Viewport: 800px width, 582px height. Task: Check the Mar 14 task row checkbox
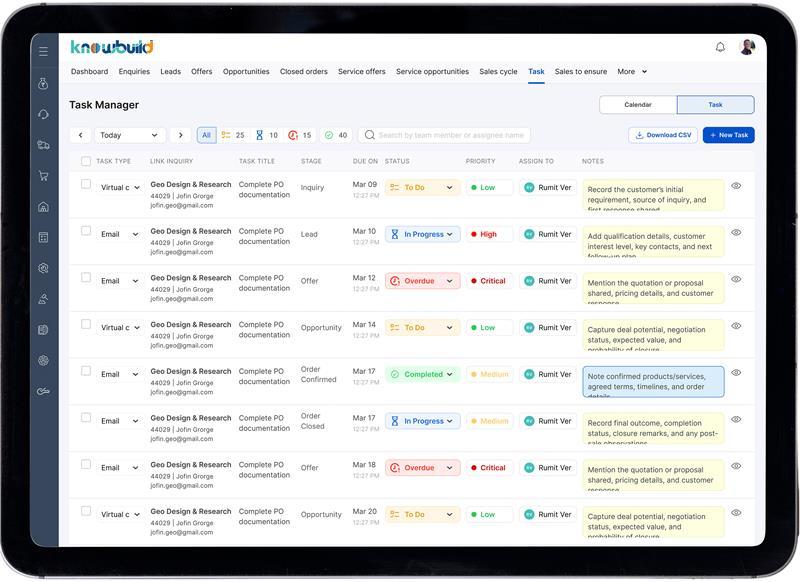pos(86,324)
